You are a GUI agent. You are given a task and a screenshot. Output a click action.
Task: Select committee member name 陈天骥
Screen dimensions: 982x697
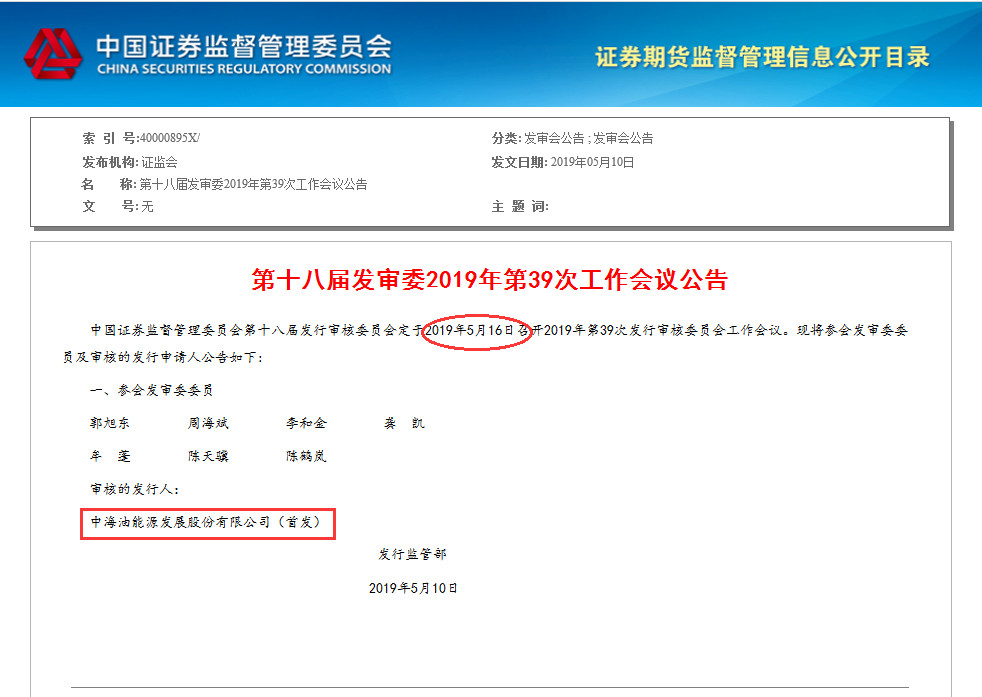click(x=208, y=456)
